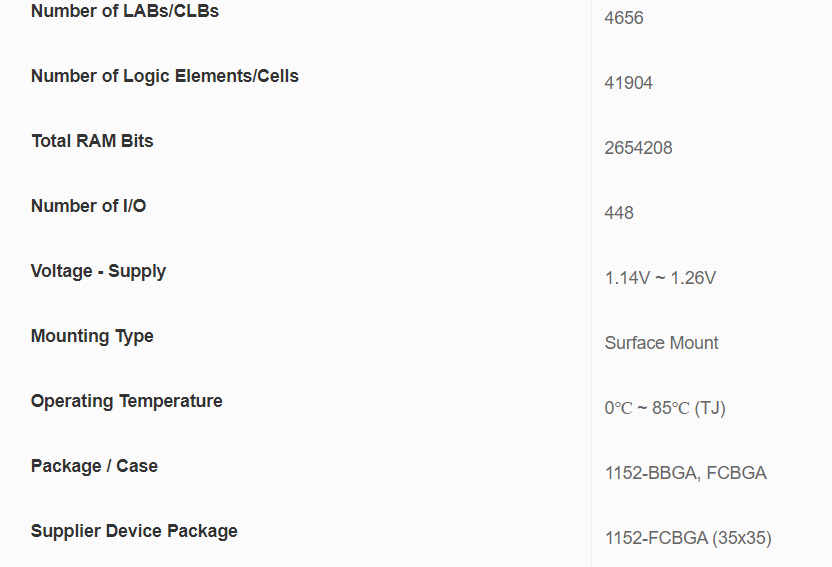Select the Surface Mount value
This screenshot has height=567, width=832.
[661, 343]
